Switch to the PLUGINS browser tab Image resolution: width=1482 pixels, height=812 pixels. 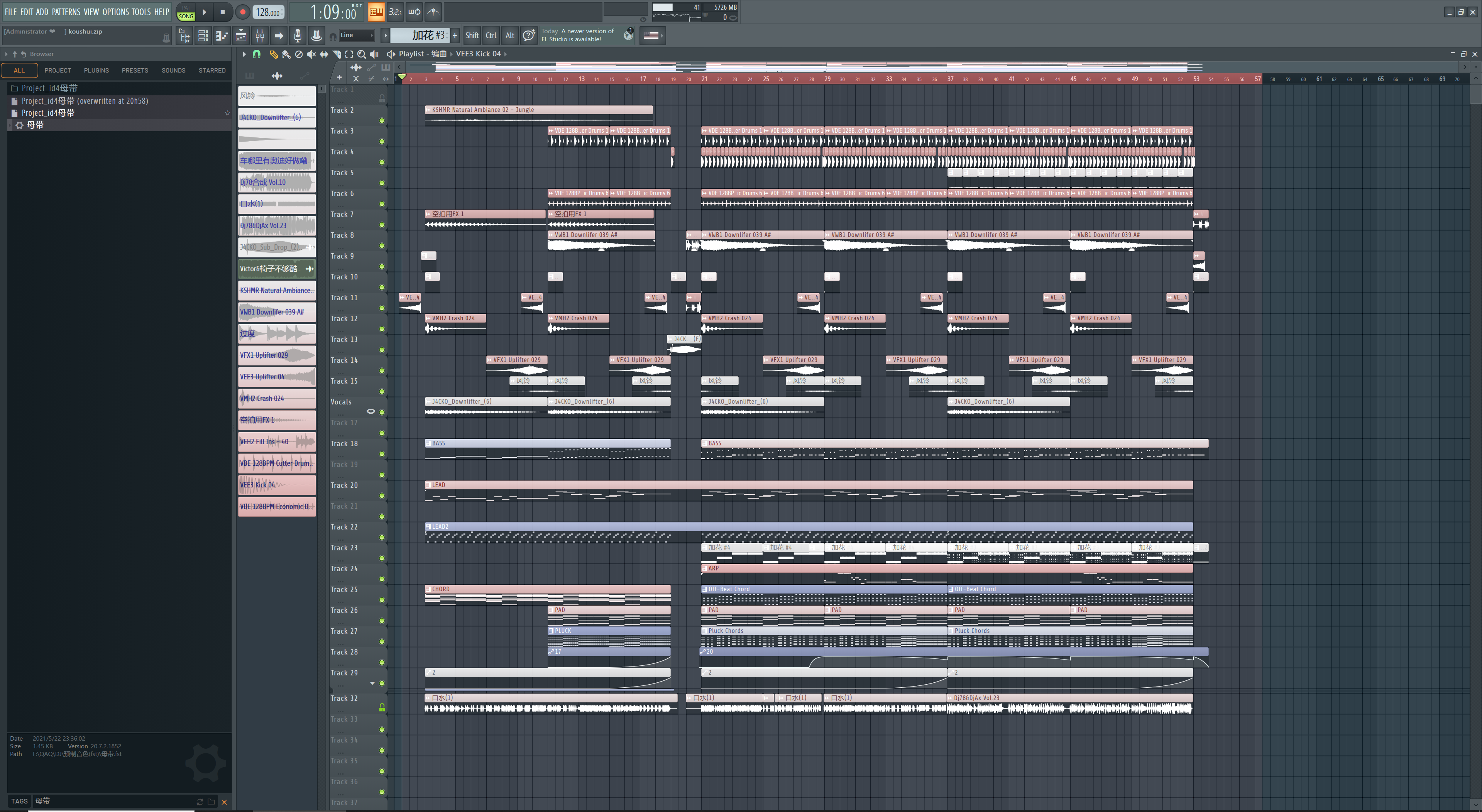[x=96, y=70]
